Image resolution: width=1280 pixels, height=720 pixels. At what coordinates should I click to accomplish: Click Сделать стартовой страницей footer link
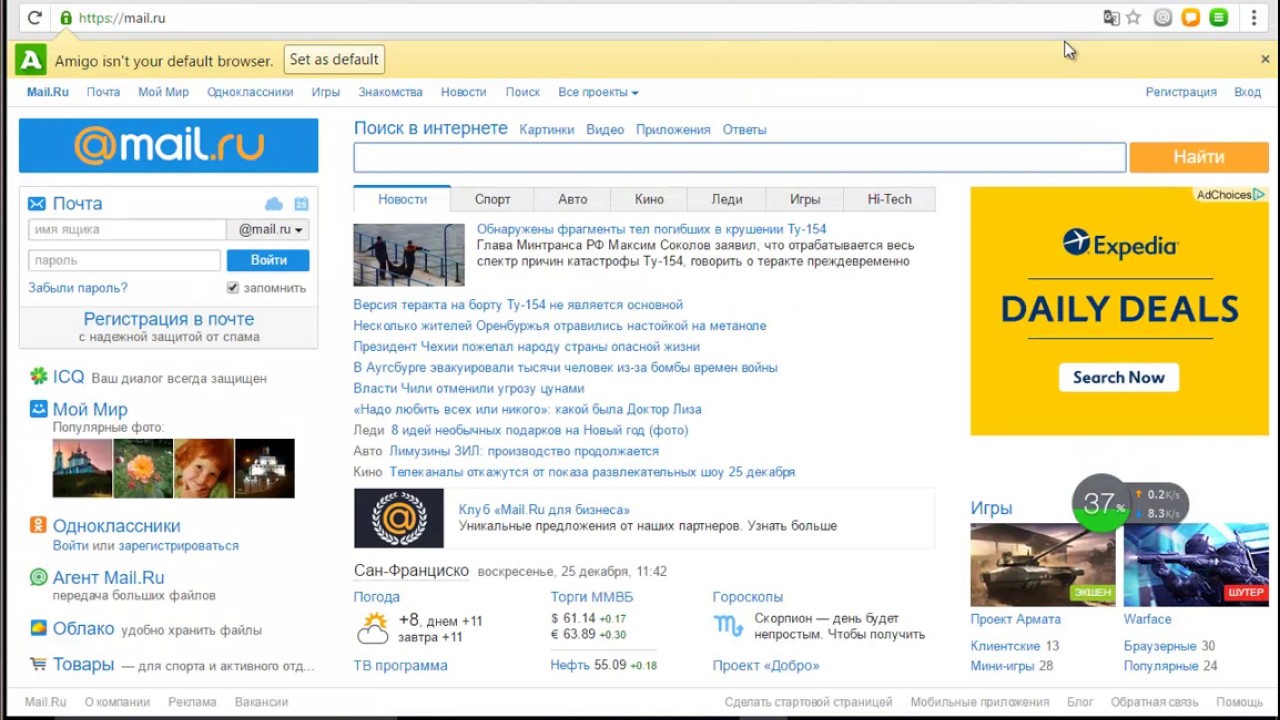pyautogui.click(x=808, y=702)
